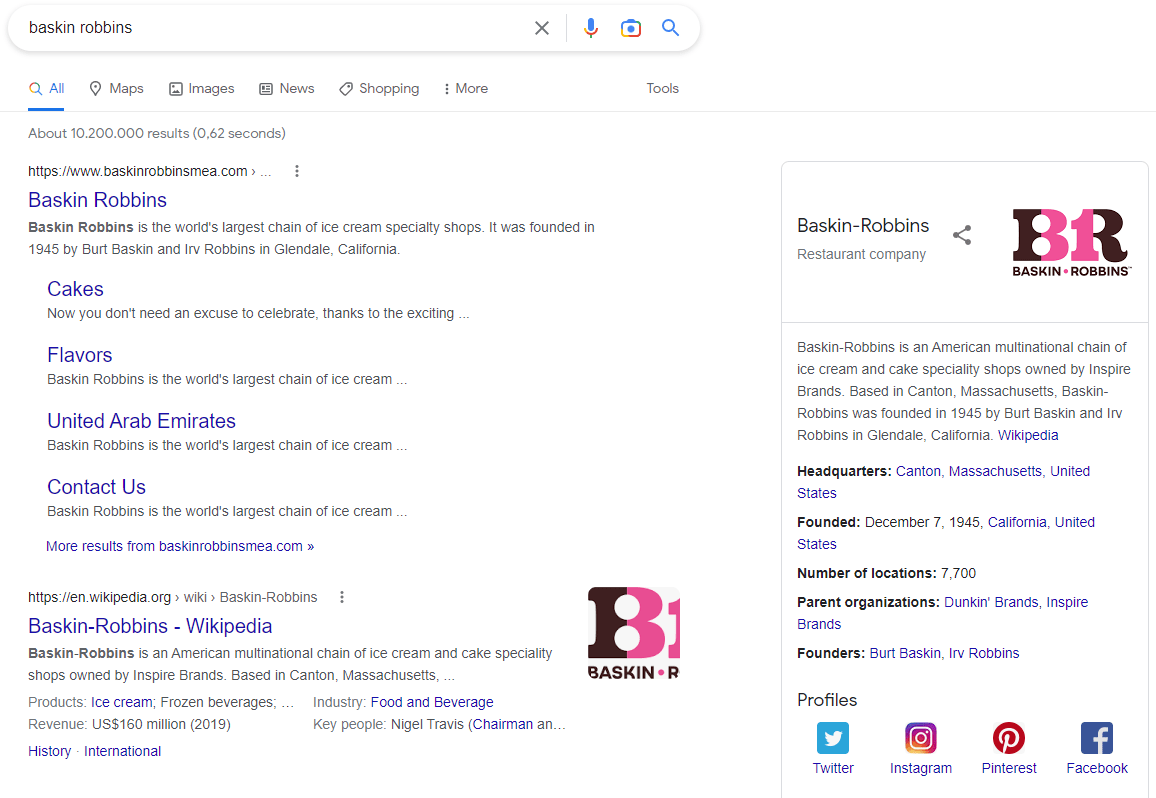1156x798 pixels.
Task: Start voice search with the microphone icon
Action: click(x=591, y=28)
